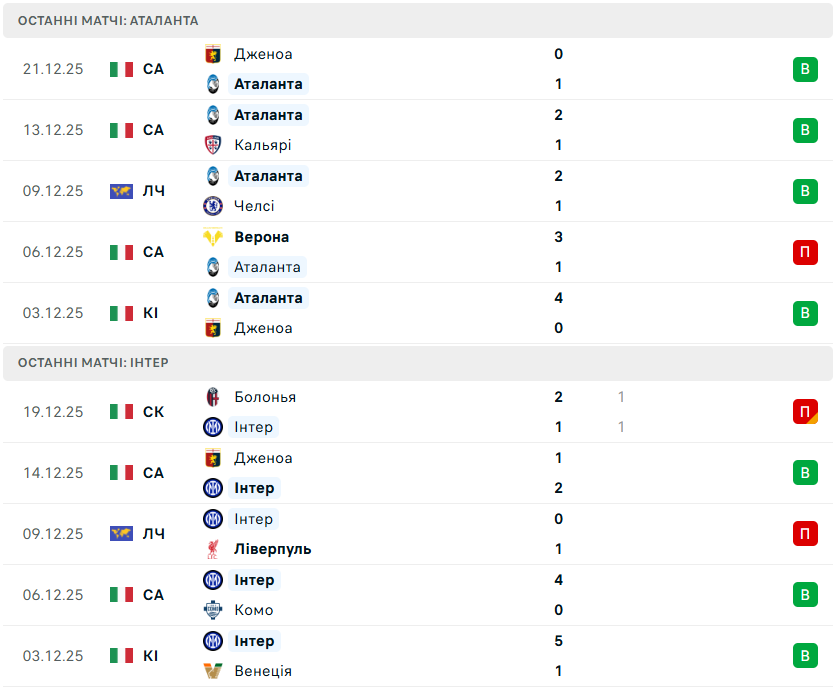The image size is (837, 690).
Task: Click the Verona team logo
Action: [212, 237]
